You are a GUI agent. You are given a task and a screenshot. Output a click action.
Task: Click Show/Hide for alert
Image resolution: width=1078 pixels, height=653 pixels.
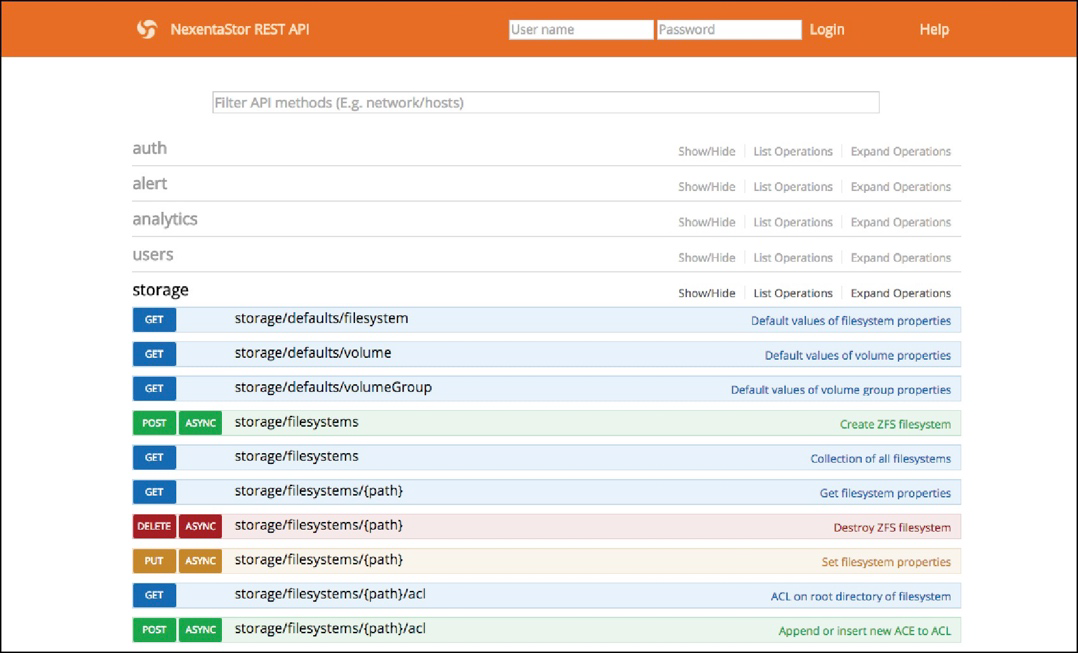(x=707, y=187)
